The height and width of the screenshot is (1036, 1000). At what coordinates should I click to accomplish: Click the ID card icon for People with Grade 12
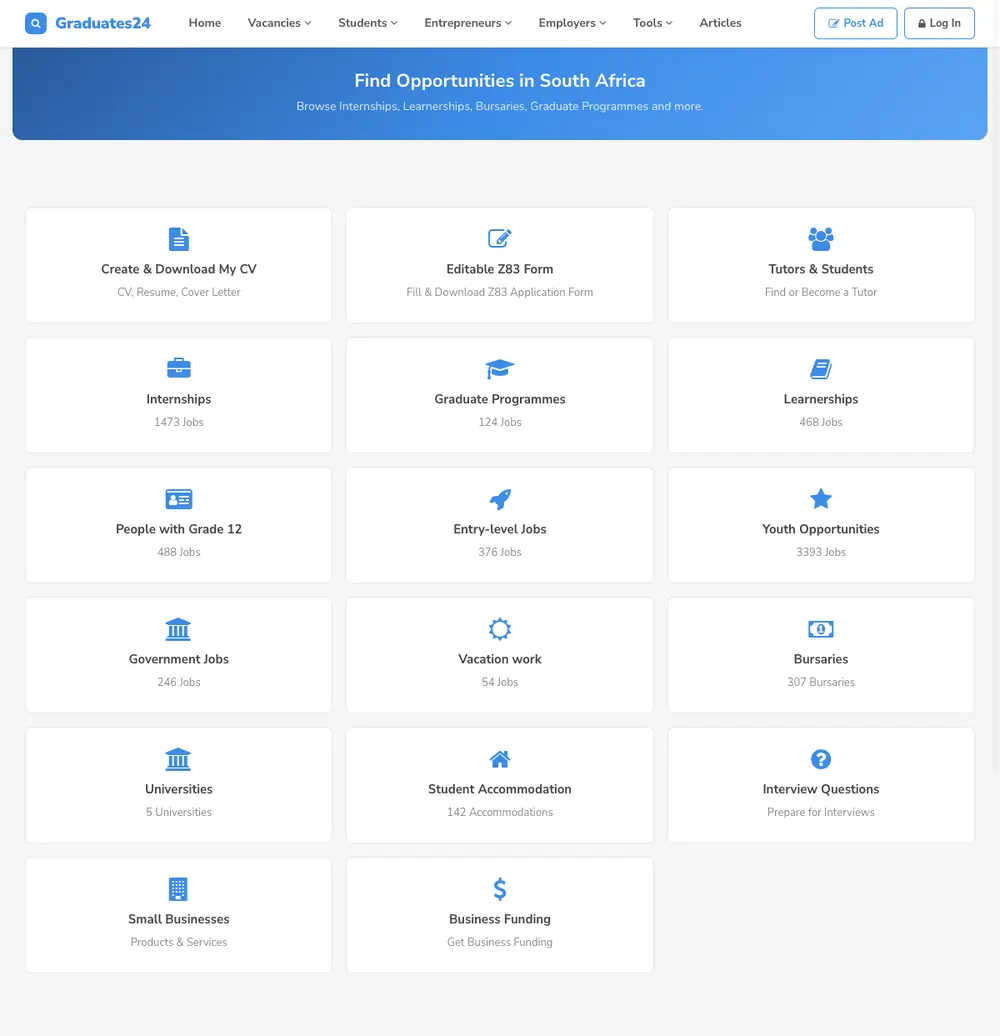pos(178,499)
